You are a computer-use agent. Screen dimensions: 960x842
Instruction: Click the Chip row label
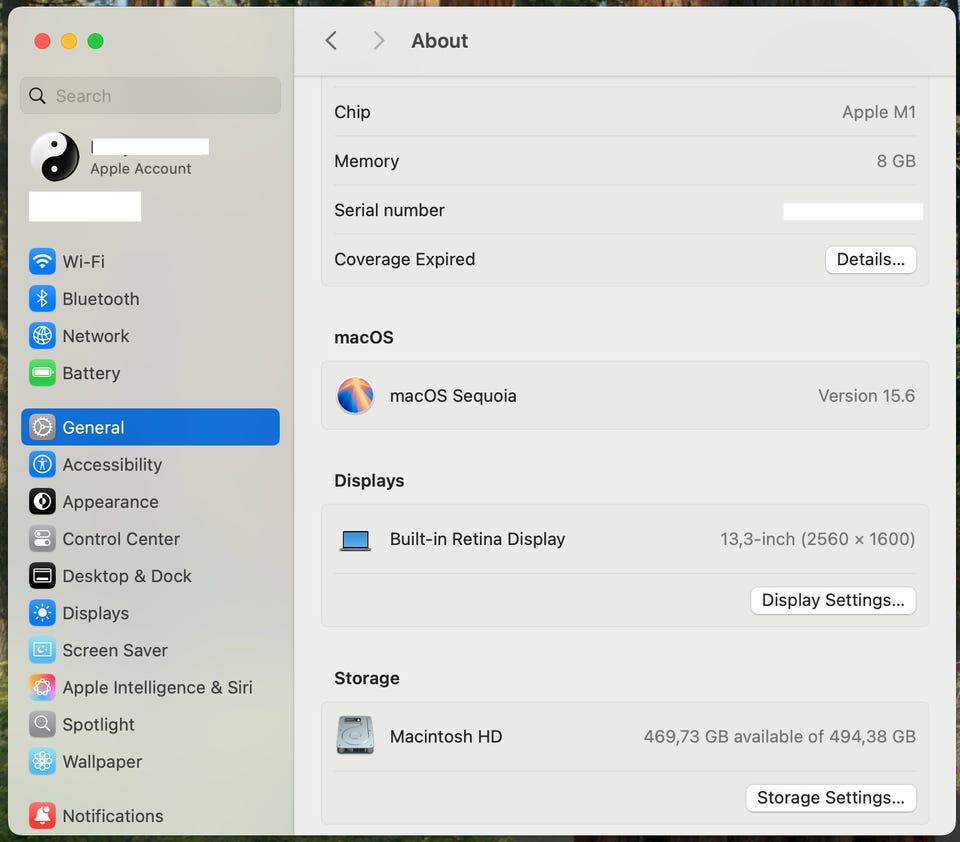click(352, 112)
